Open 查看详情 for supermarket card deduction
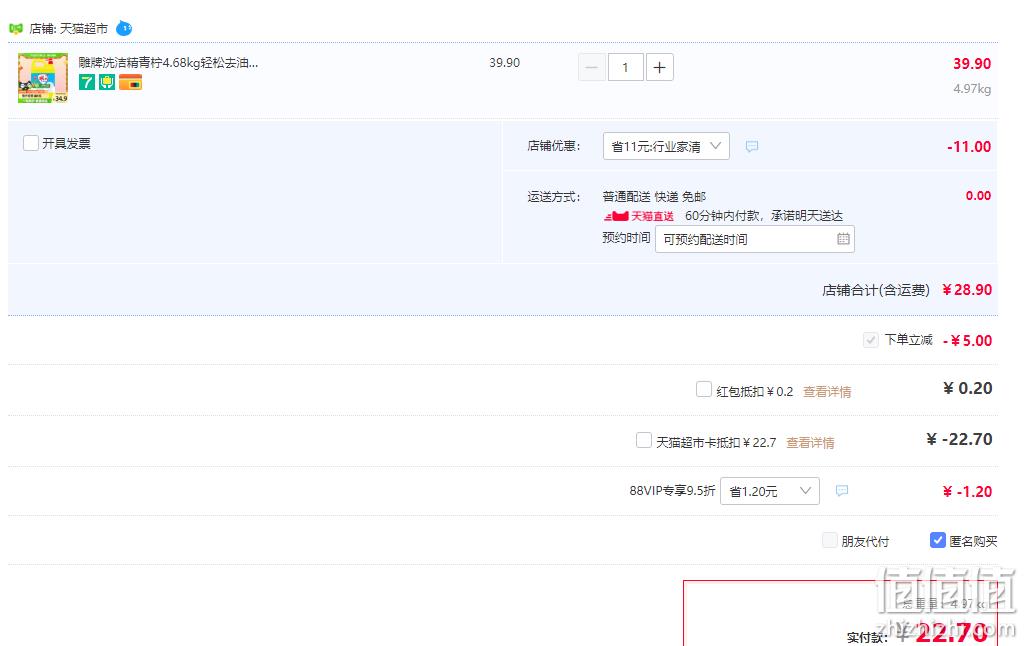Screen dimensions: 1025x646 point(810,443)
